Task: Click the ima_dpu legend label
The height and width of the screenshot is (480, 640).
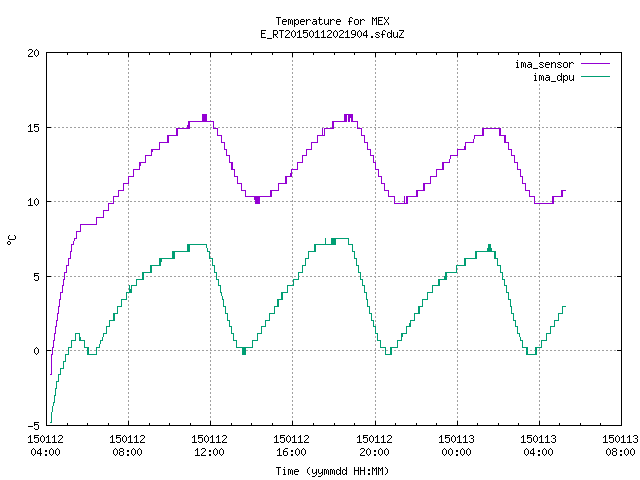Action: tap(553, 77)
